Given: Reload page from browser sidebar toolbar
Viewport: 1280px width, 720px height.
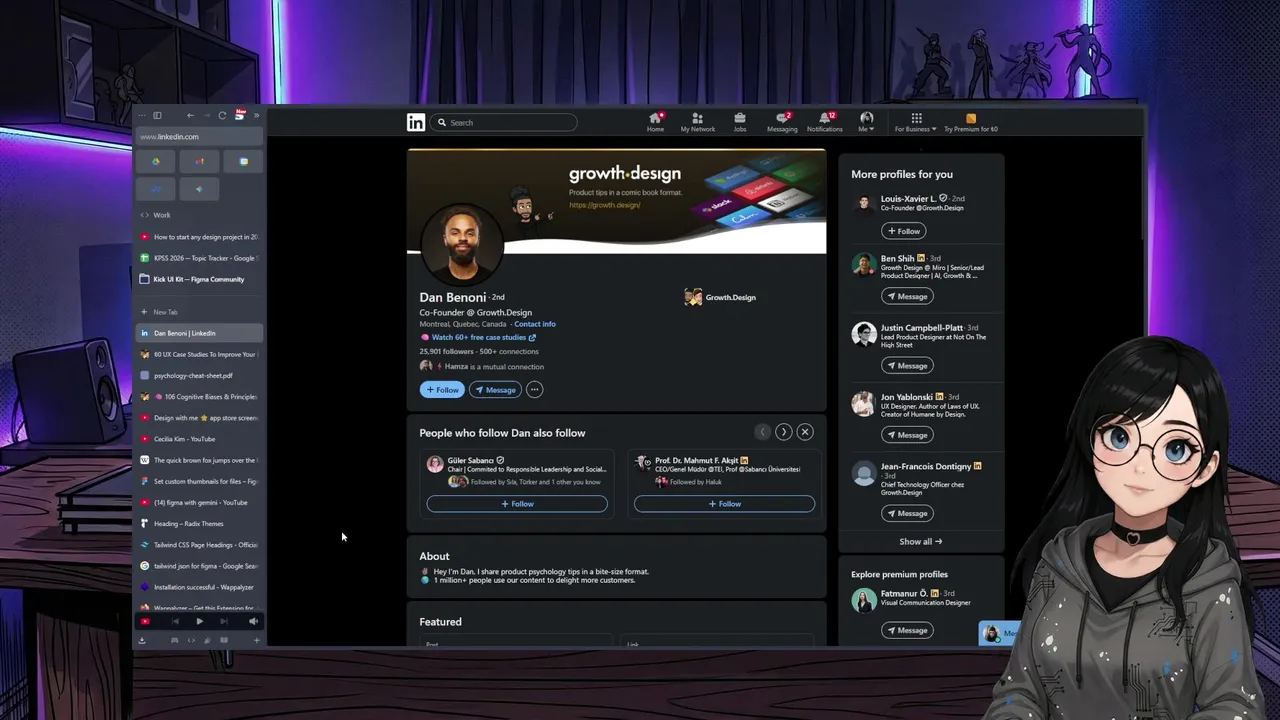Looking at the screenshot, I should (x=222, y=115).
